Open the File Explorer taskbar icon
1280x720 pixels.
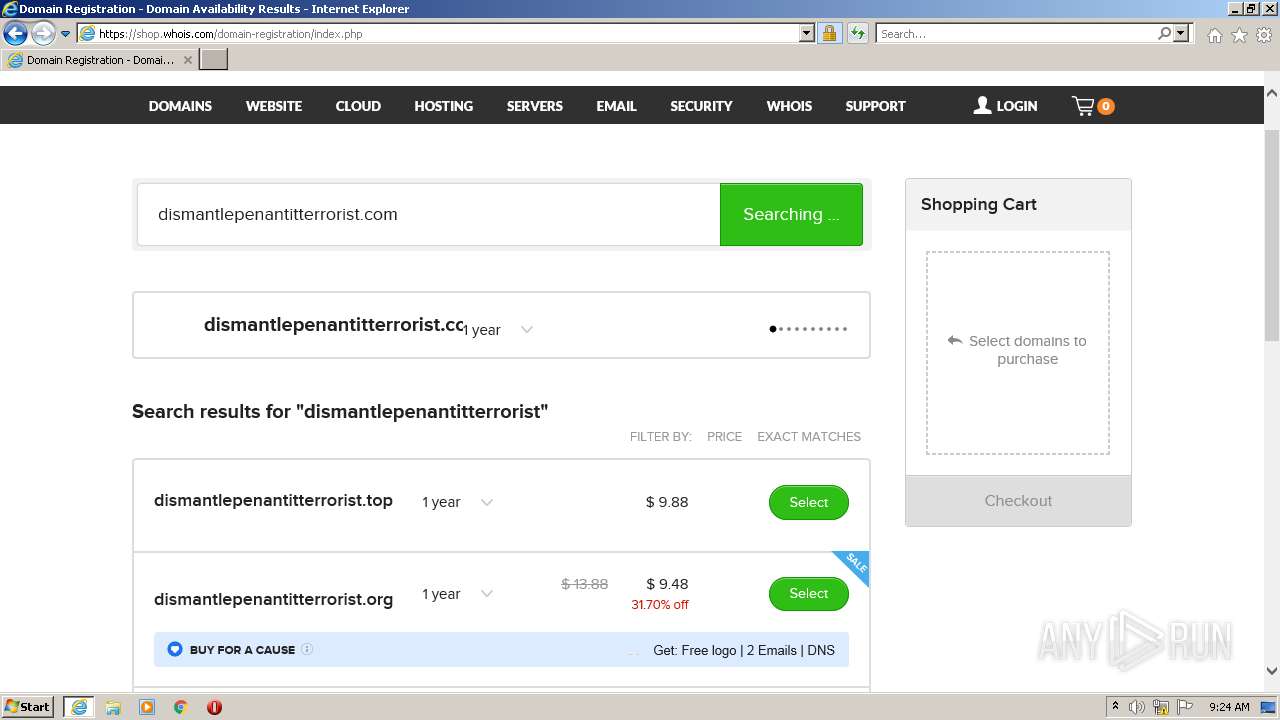(113, 707)
